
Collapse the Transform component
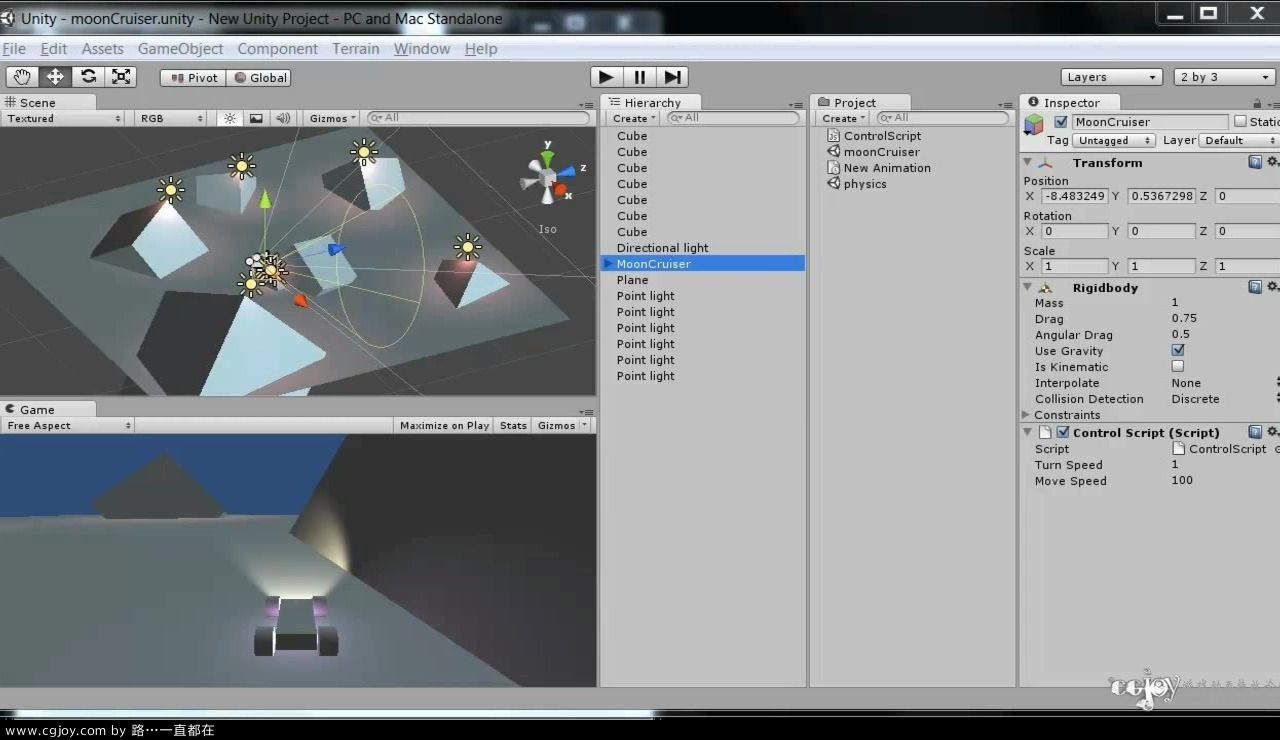(1027, 162)
